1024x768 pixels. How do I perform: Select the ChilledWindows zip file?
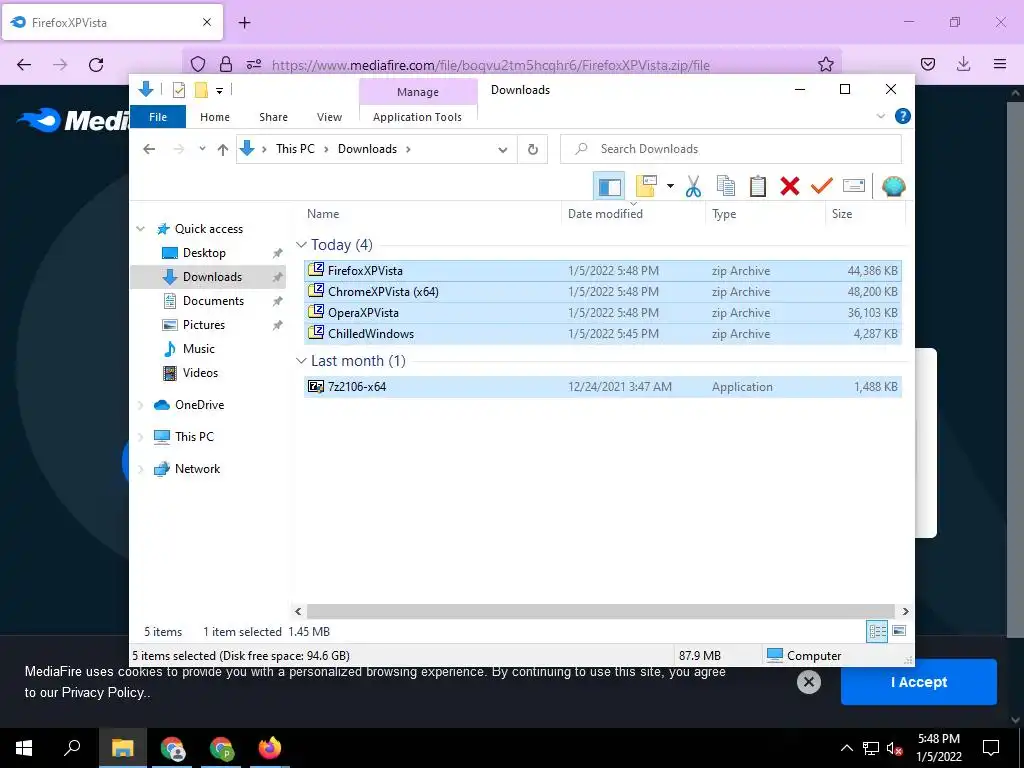click(603, 334)
